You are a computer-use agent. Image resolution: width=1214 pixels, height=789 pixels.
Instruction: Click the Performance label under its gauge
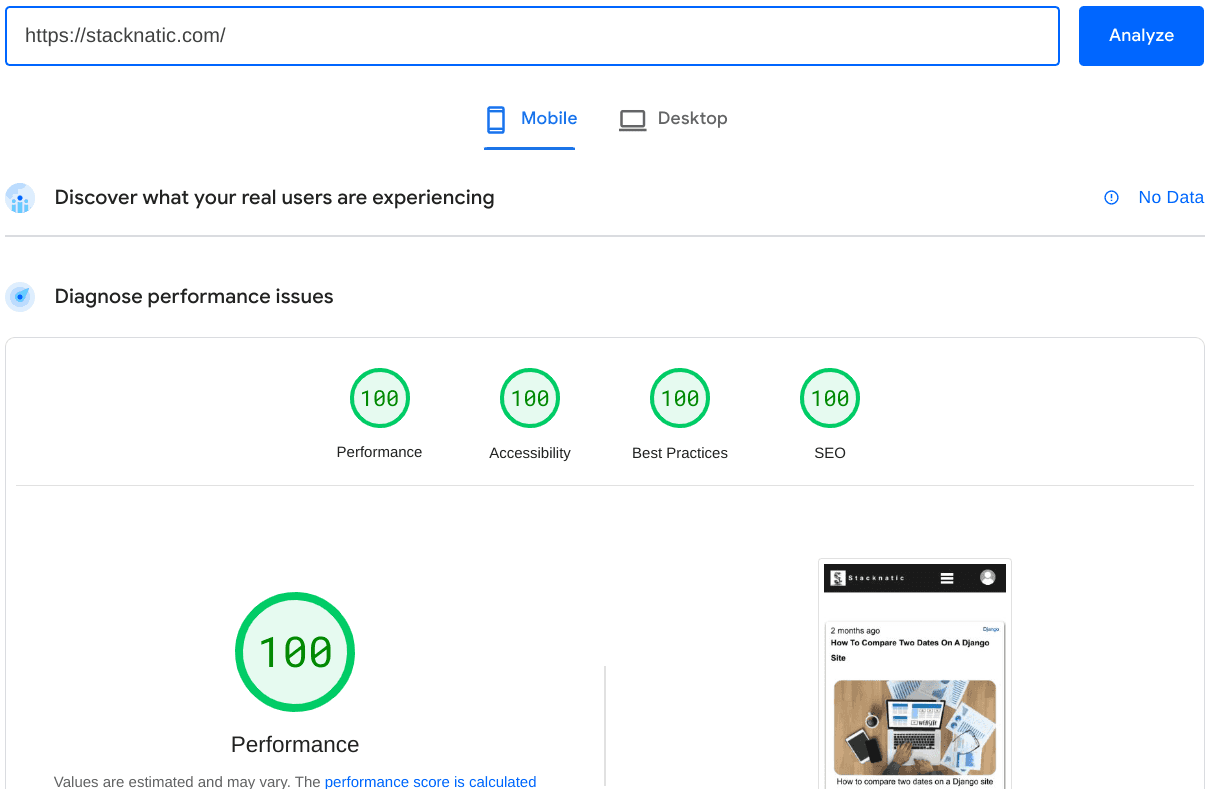click(379, 452)
